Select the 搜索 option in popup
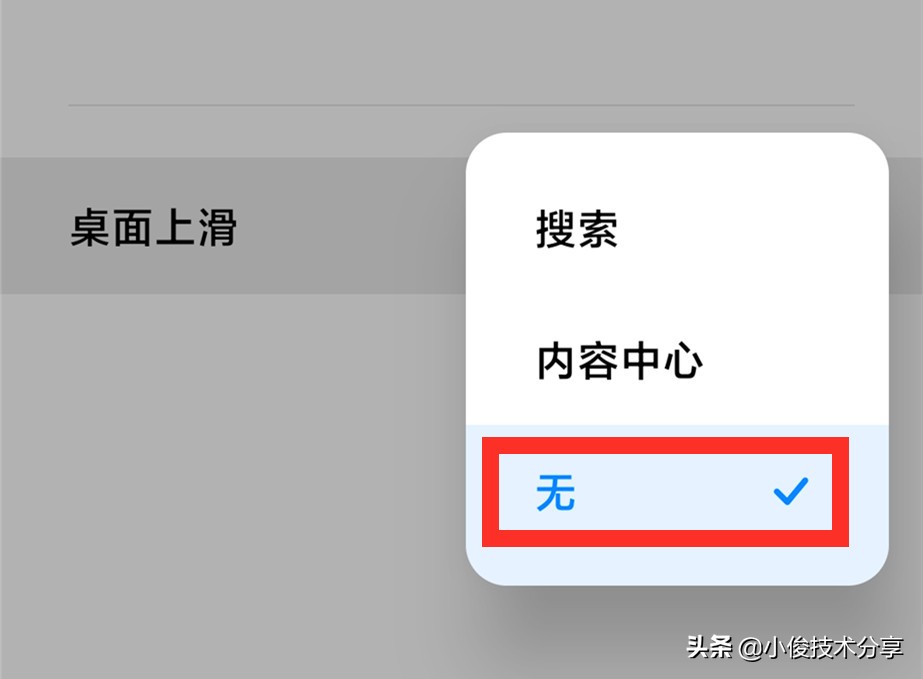This screenshot has height=679, width=923. (x=677, y=228)
